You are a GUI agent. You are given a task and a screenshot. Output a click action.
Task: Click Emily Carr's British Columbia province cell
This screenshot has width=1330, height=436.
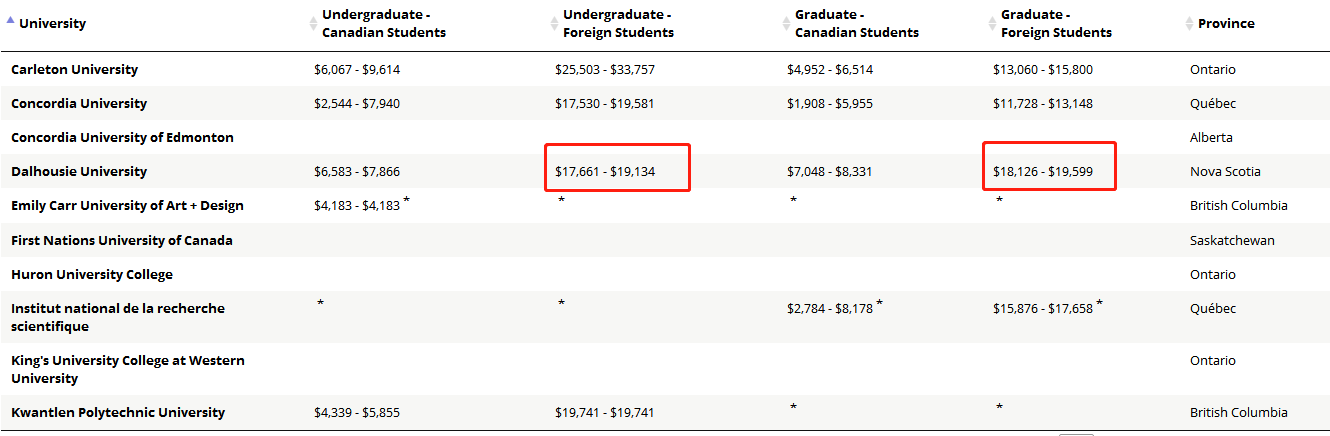point(1239,205)
